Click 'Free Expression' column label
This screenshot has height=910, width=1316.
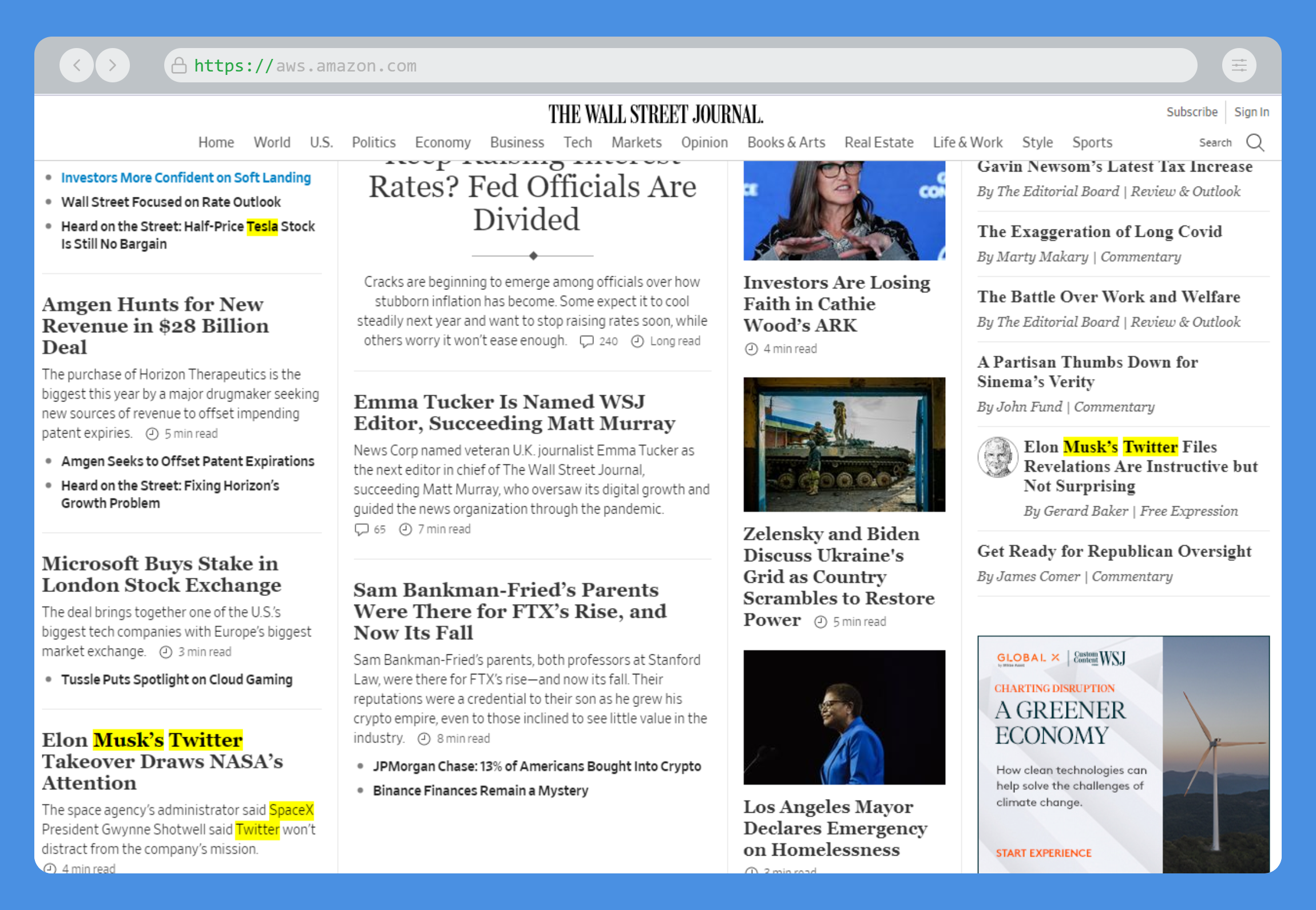pos(1188,511)
